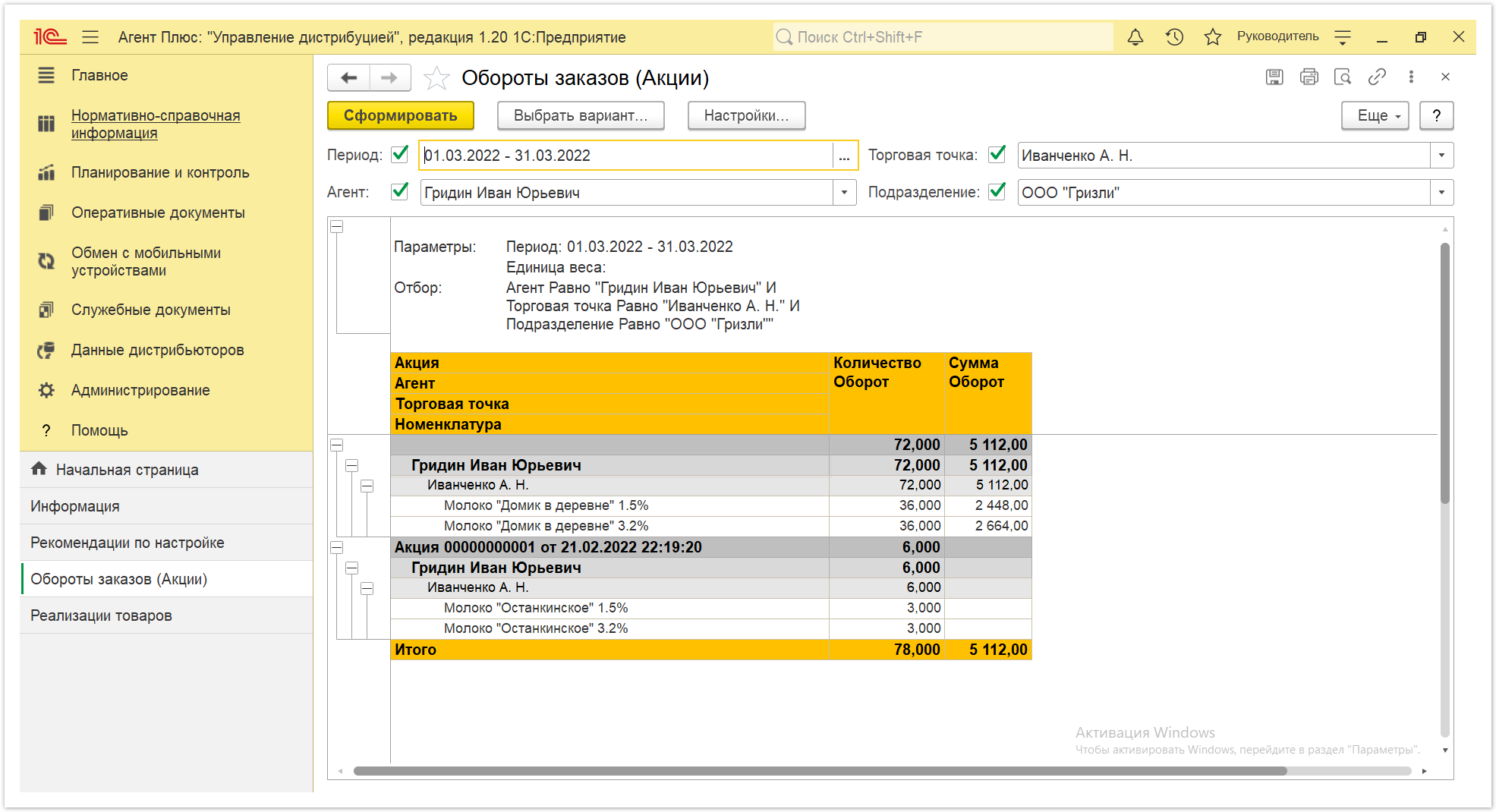Click Оперативные документы icon

[x=46, y=212]
